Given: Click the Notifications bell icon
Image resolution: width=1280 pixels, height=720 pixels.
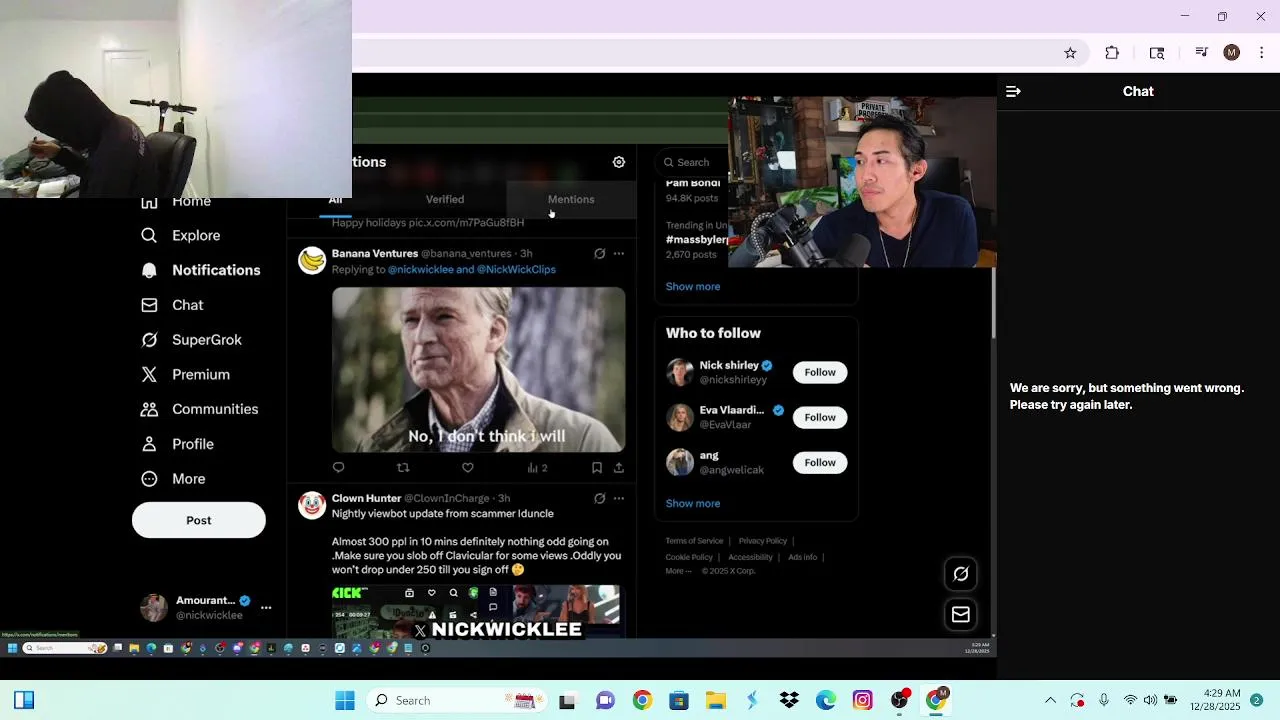Looking at the screenshot, I should coord(149,270).
